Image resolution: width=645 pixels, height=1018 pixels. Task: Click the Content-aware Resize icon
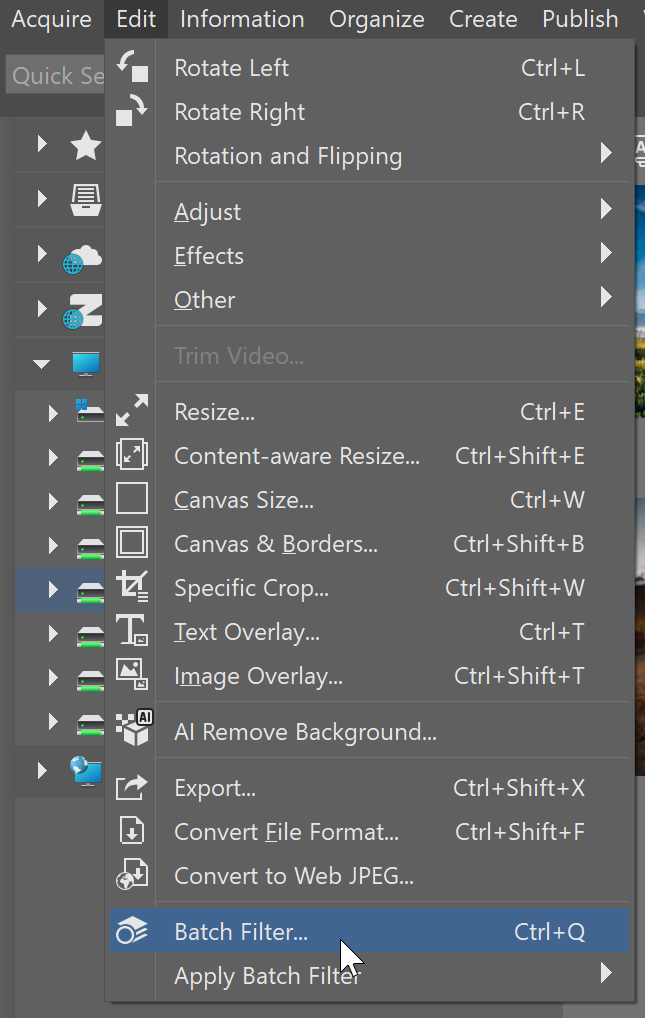coord(132,455)
